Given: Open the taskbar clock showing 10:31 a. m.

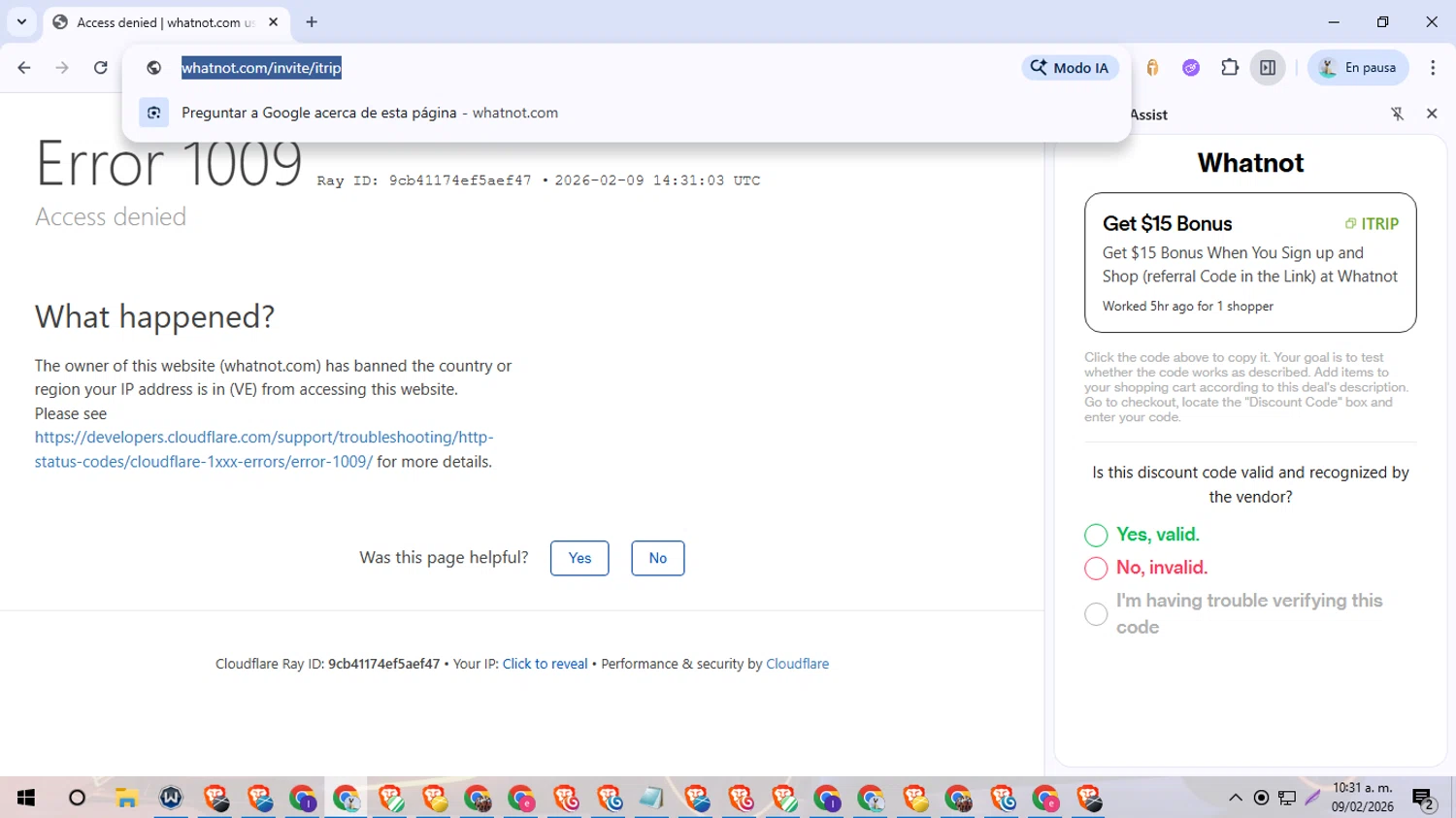Looking at the screenshot, I should click(x=1363, y=798).
